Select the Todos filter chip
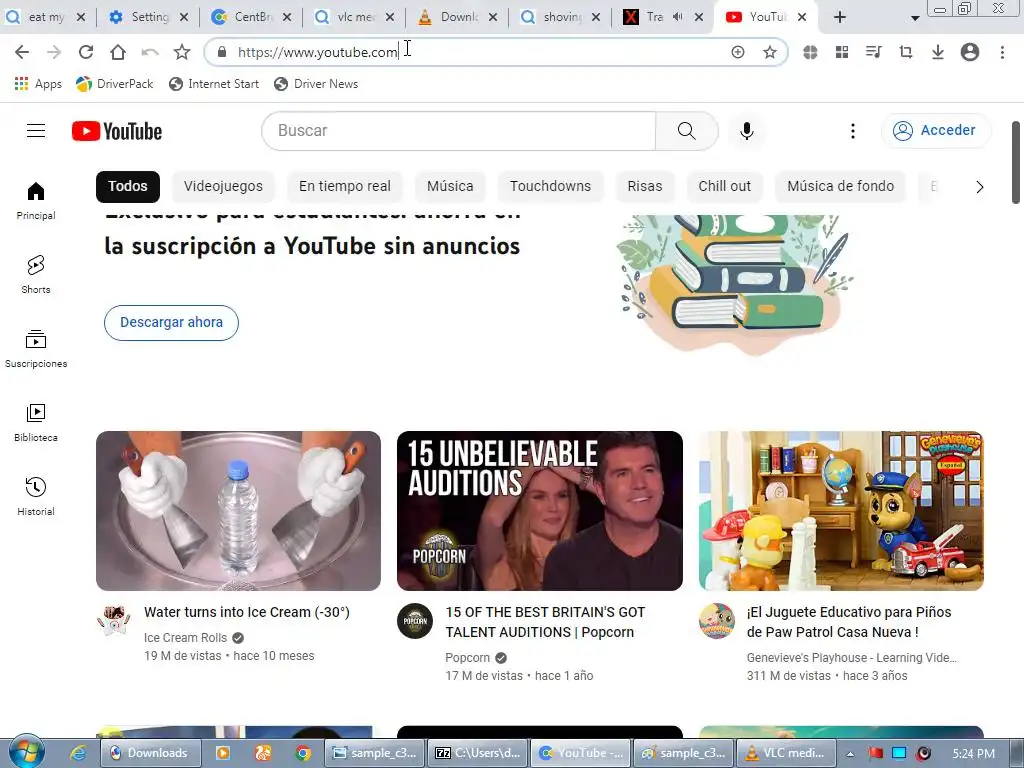 pyautogui.click(x=127, y=186)
